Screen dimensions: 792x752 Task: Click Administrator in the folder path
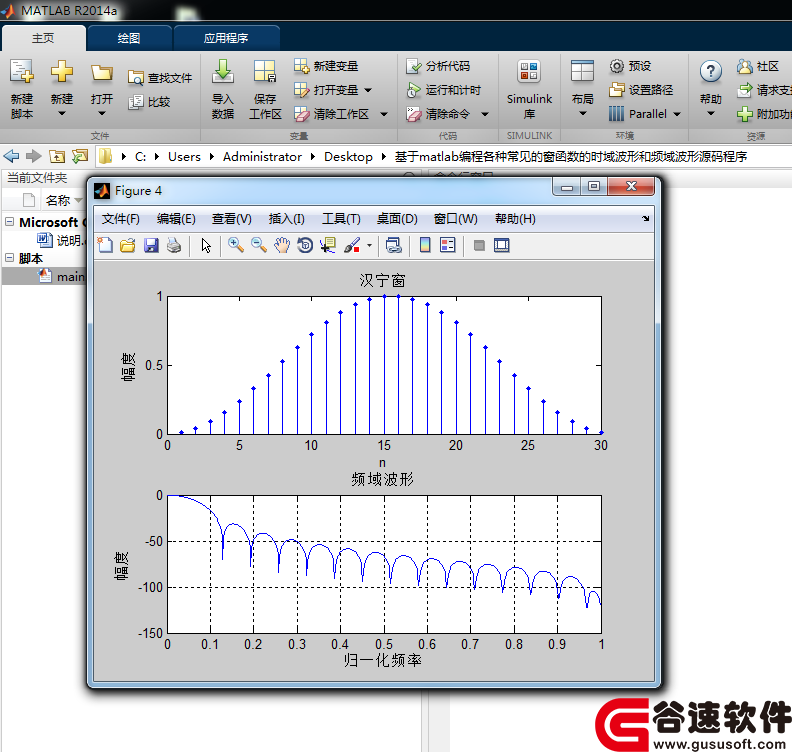tap(262, 157)
